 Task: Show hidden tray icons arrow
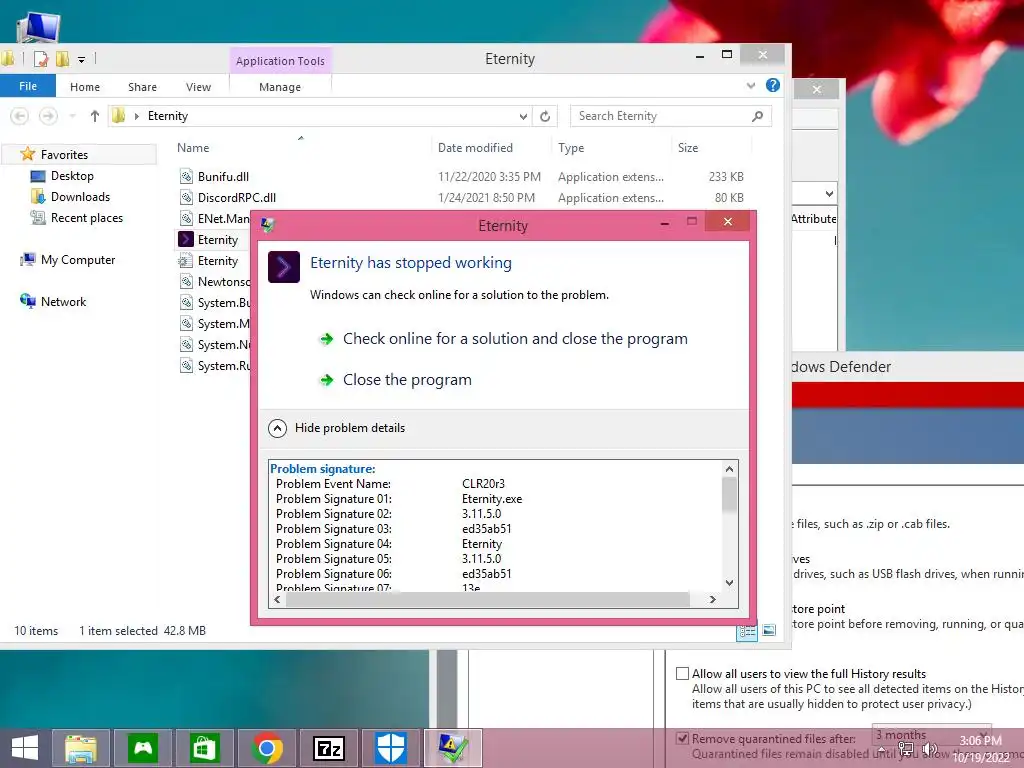882,749
